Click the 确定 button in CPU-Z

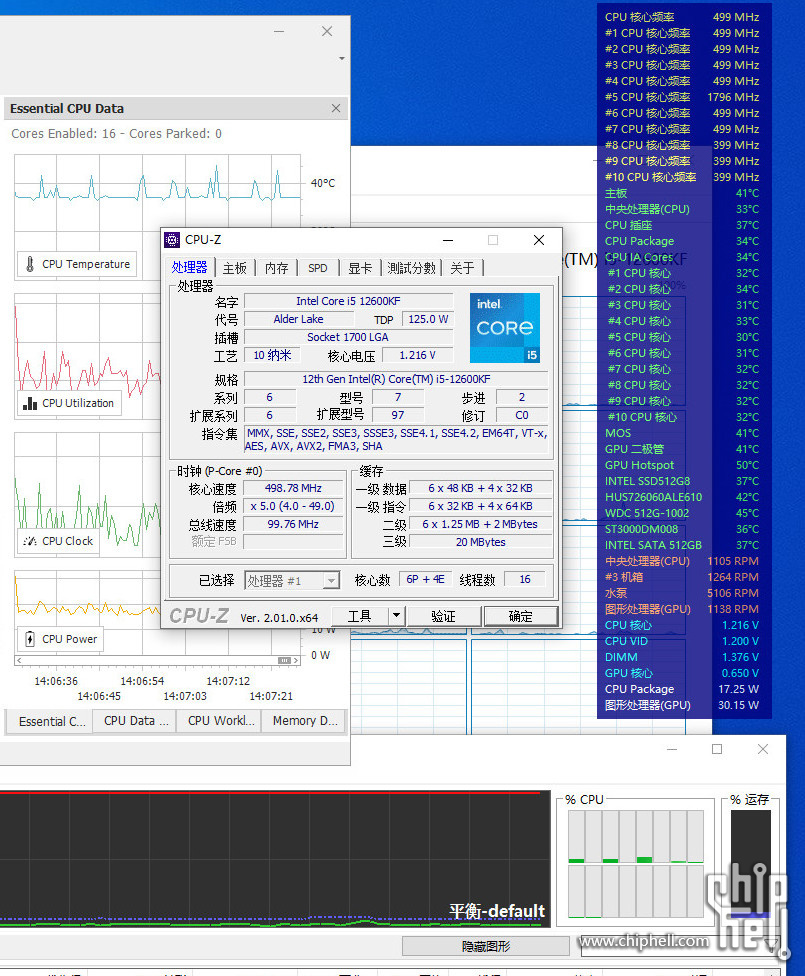tap(520, 616)
